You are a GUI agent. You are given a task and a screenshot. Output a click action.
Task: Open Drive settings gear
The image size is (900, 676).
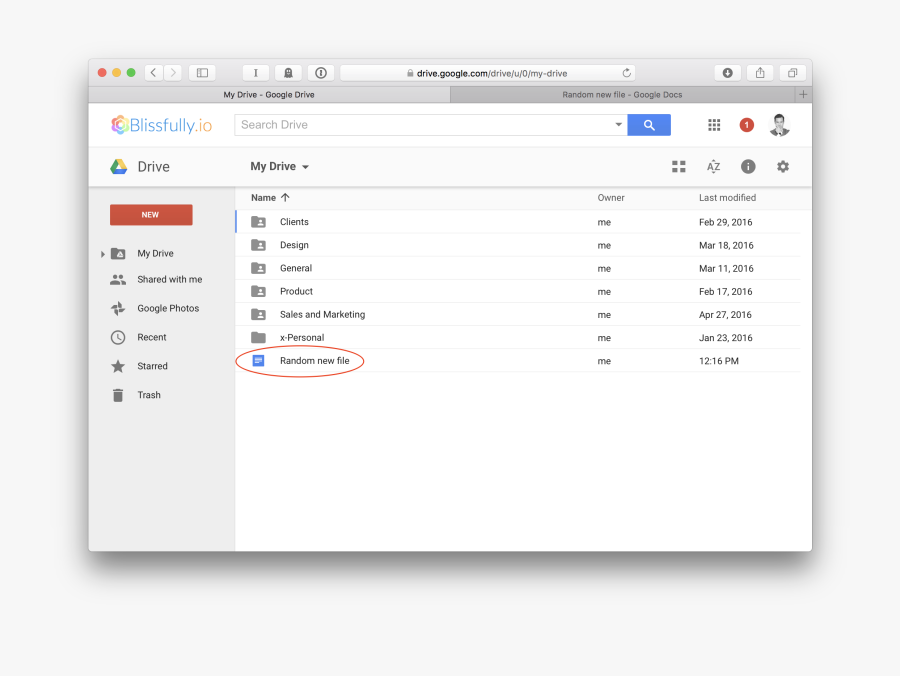783,166
